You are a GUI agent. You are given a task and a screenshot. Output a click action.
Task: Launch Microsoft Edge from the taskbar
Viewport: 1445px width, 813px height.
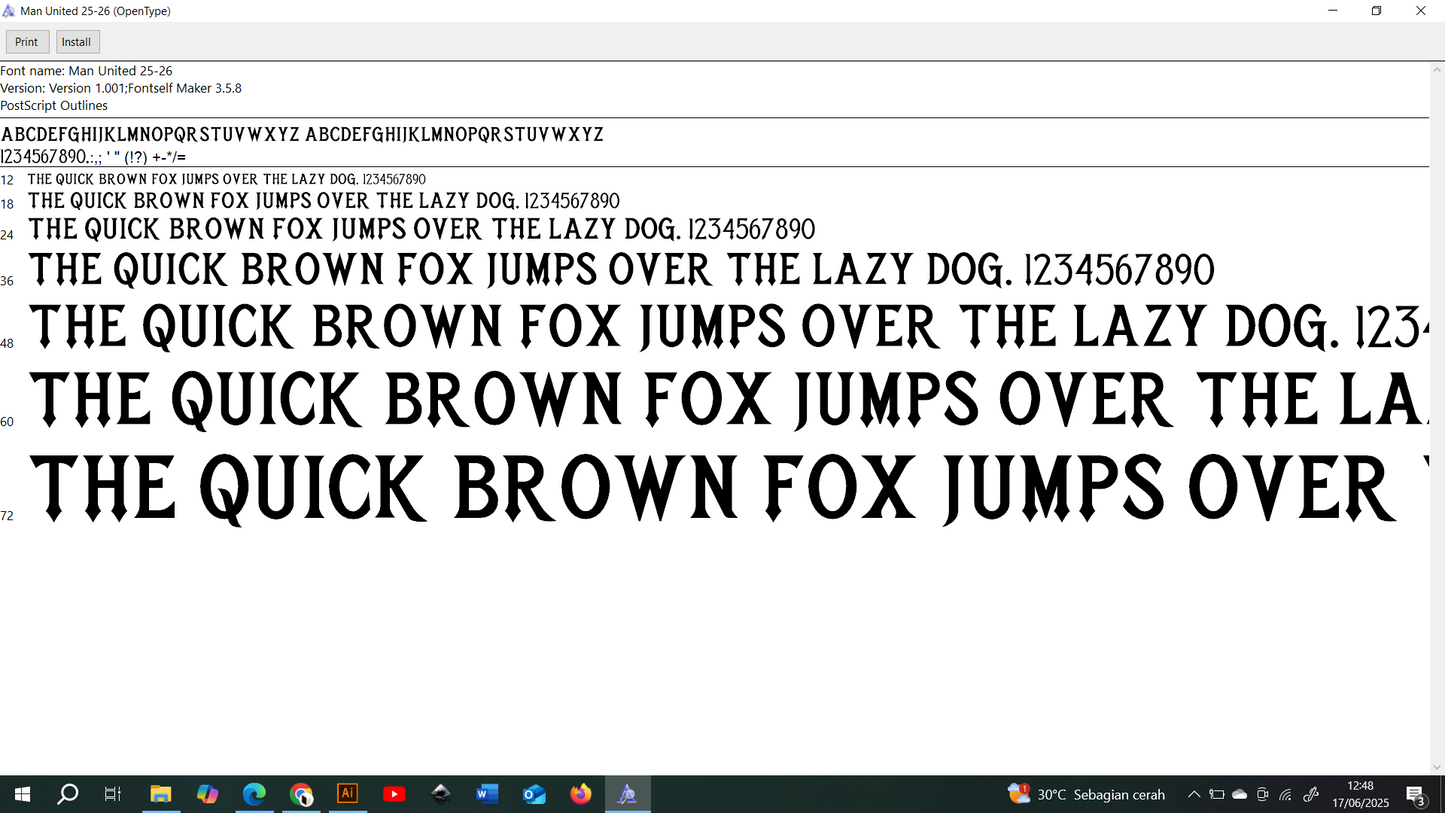254,794
